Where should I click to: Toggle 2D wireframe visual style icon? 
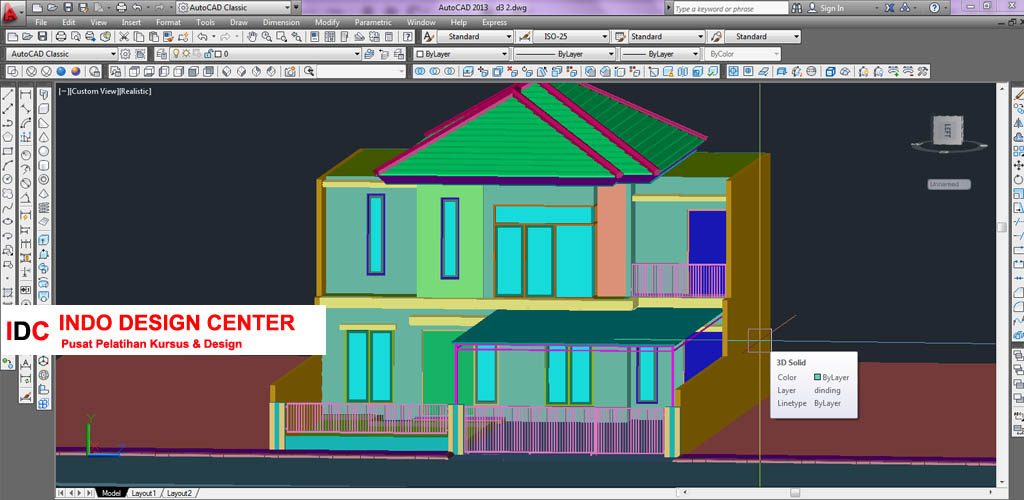click(x=13, y=71)
